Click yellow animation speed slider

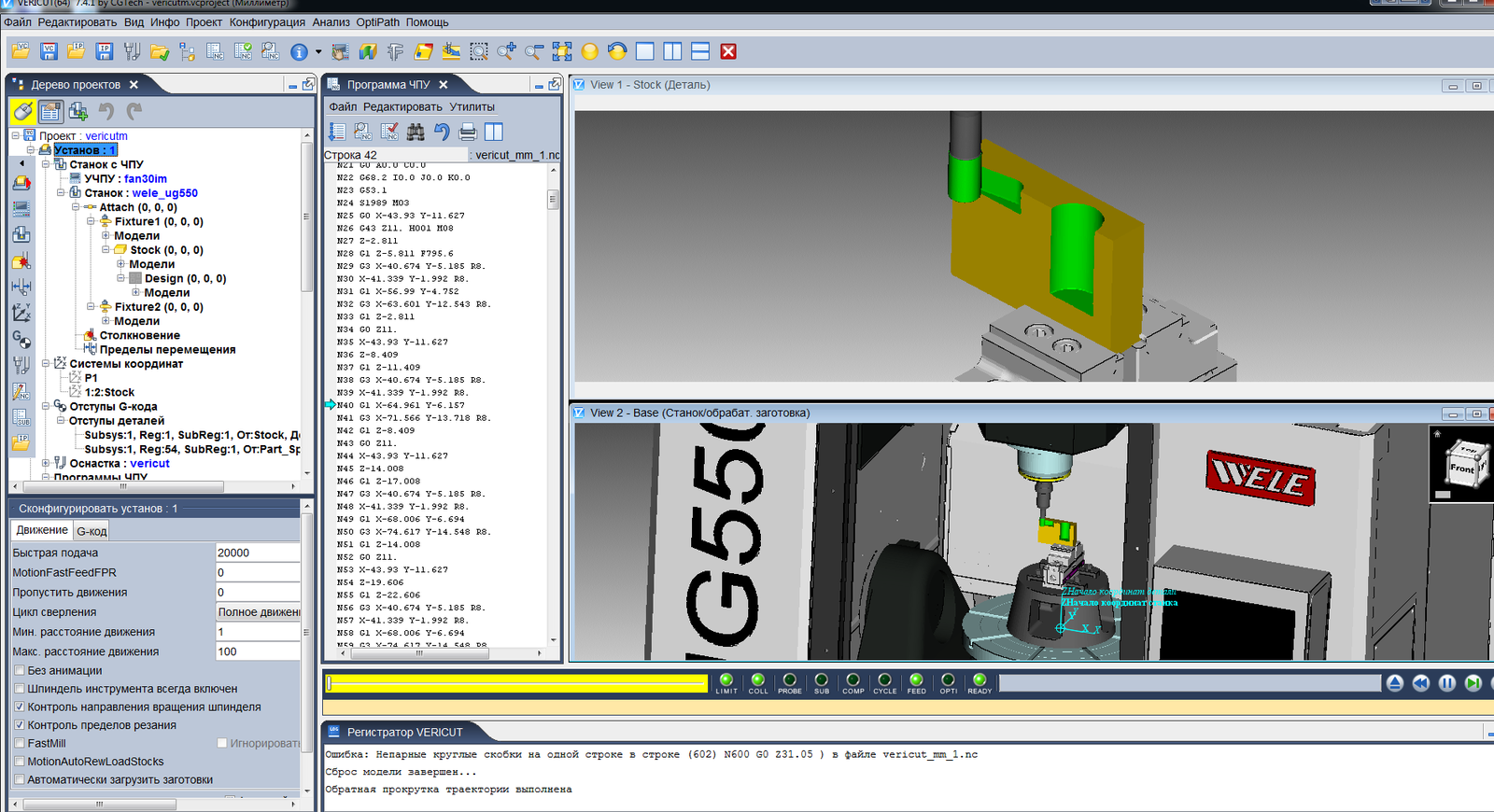516,684
